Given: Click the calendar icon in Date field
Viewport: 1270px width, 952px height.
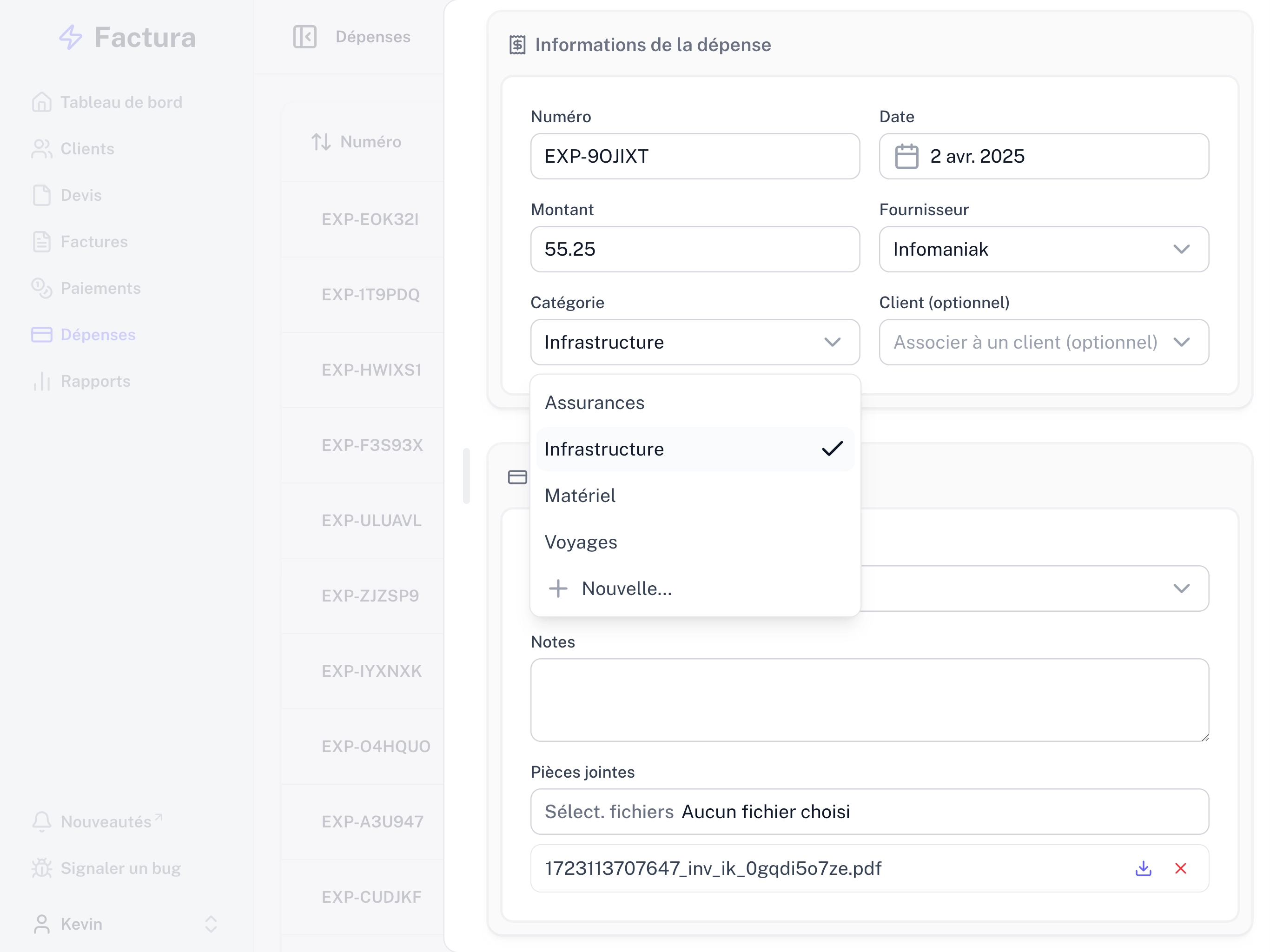Looking at the screenshot, I should pos(906,156).
